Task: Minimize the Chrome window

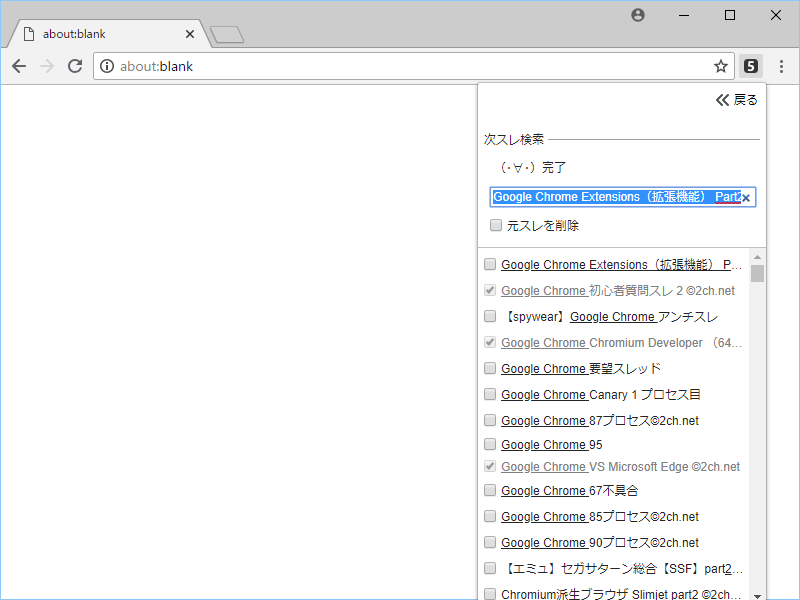Action: click(x=684, y=15)
